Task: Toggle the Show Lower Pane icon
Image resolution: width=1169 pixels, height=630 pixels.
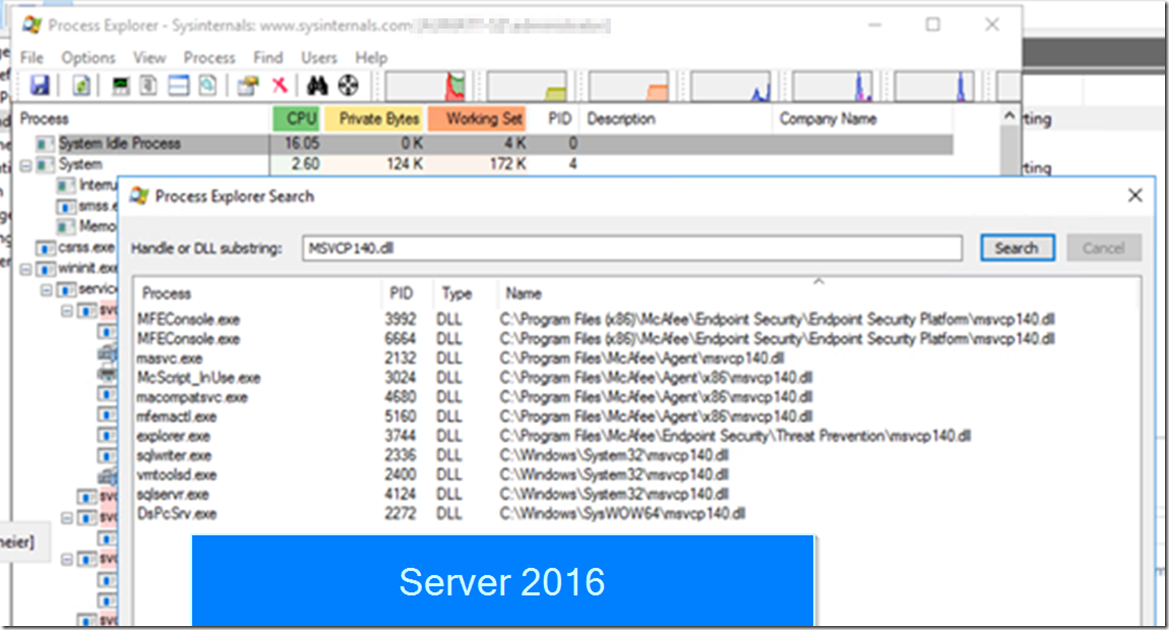Action: [179, 86]
